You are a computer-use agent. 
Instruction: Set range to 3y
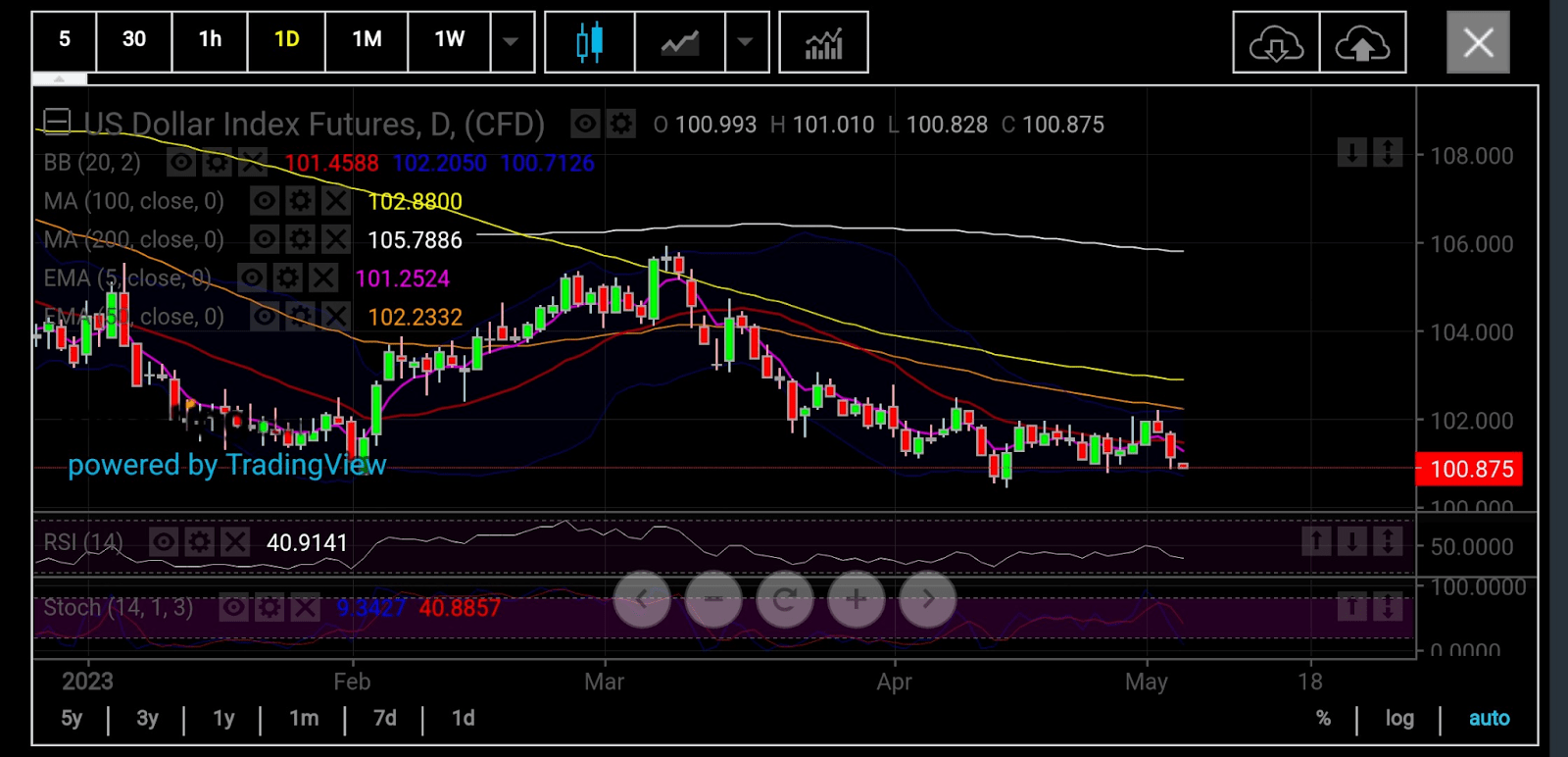click(147, 718)
